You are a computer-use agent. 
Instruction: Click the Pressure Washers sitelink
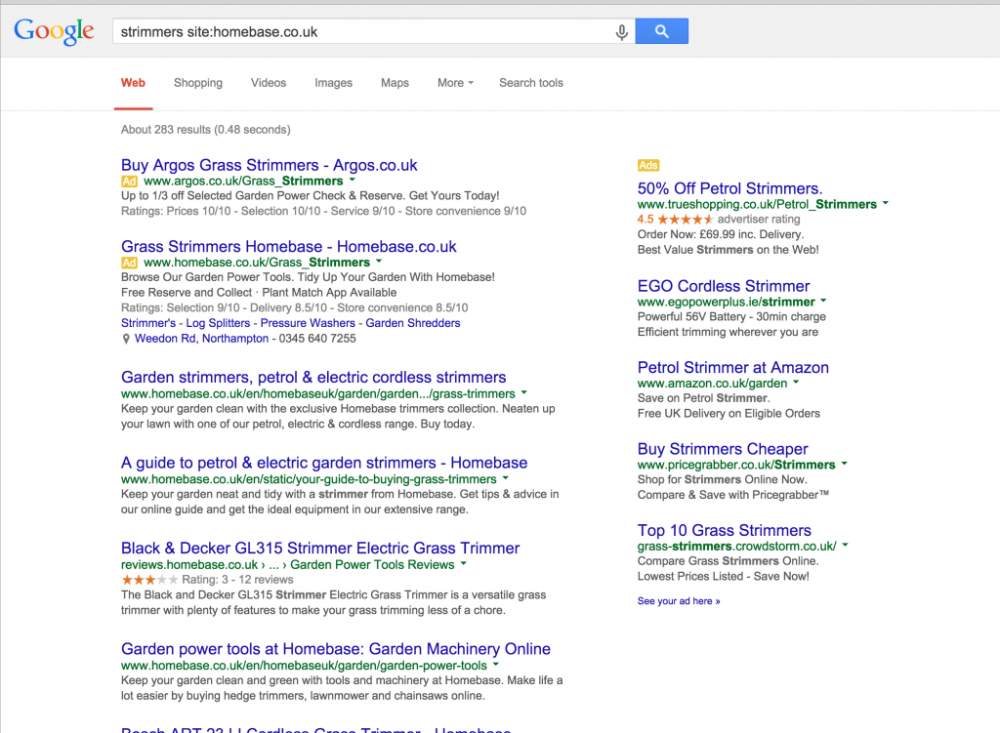tap(307, 323)
